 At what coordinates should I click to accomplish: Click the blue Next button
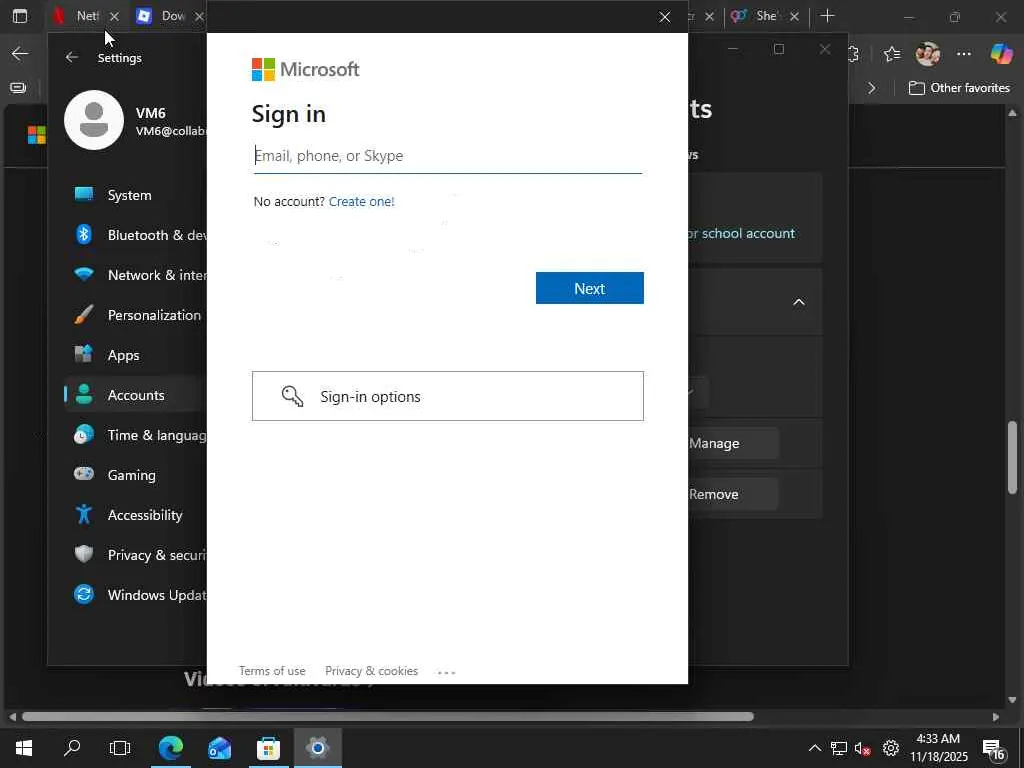[x=590, y=288]
